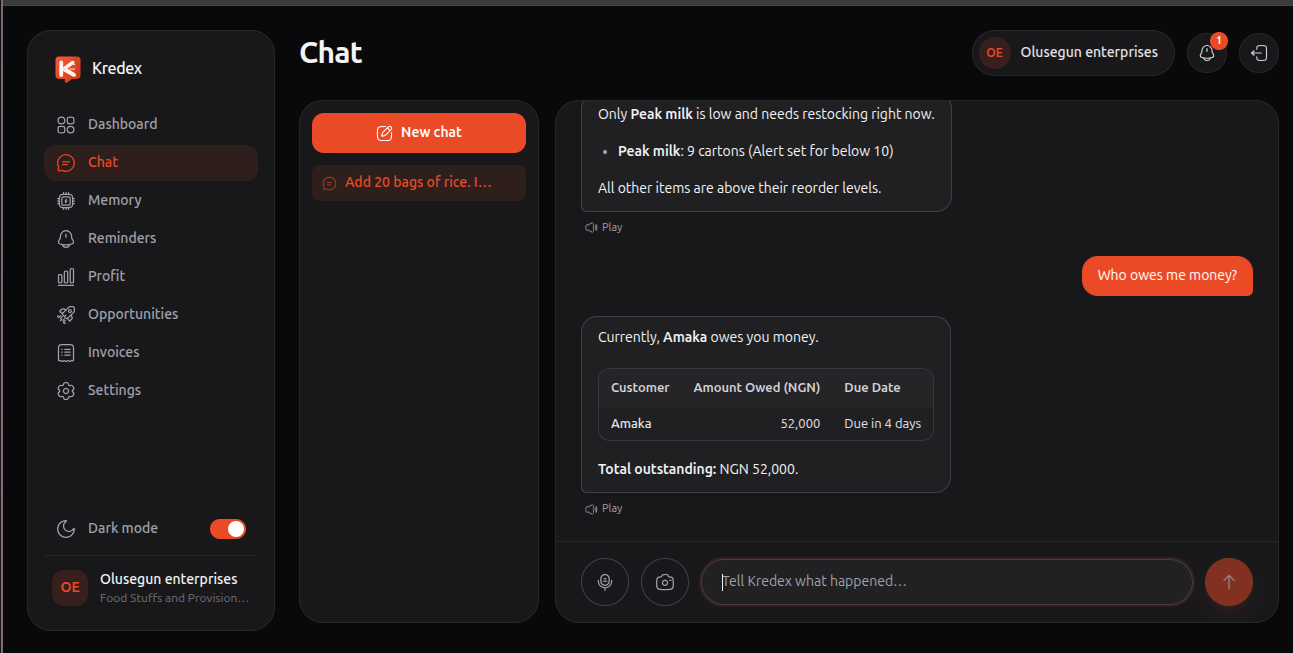Click the microphone voice input icon

click(x=605, y=582)
